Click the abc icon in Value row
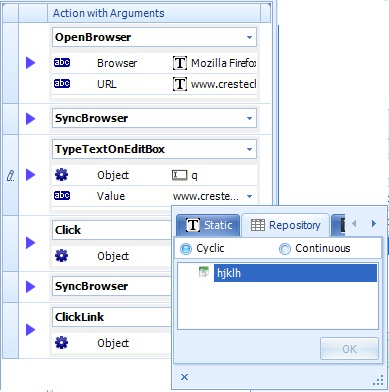 [62, 195]
